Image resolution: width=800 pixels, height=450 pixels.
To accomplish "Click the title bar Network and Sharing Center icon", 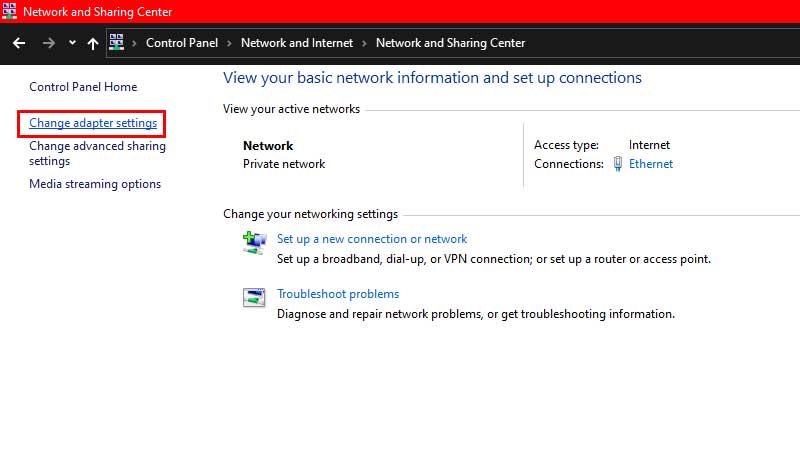I will pos(10,11).
